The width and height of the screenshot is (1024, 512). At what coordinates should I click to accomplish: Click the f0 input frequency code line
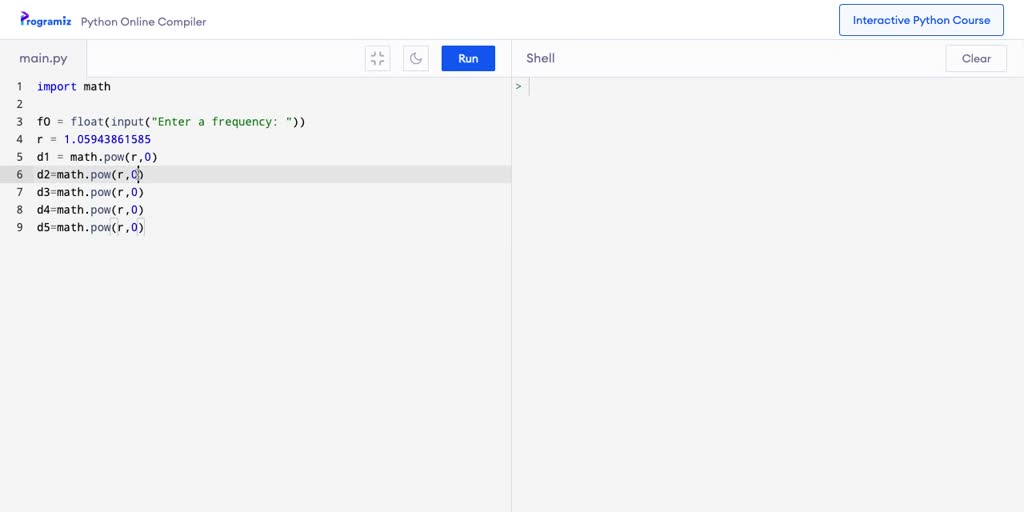tap(170, 122)
